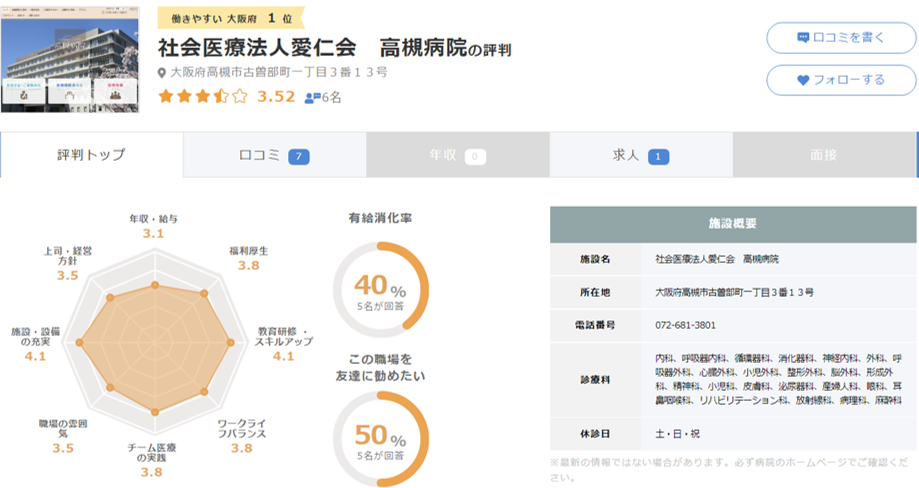Click the 施設概要 table header

pyautogui.click(x=733, y=224)
